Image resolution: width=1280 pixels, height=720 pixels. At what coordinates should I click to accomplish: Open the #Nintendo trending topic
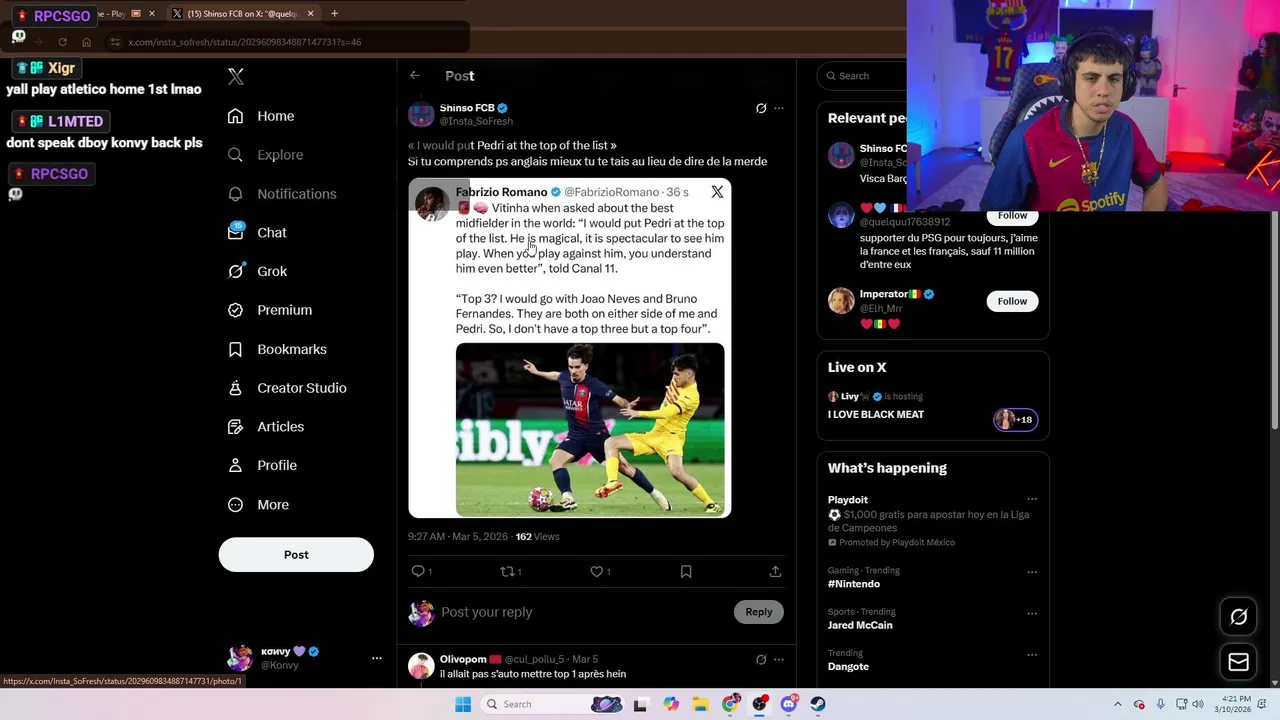coord(854,584)
